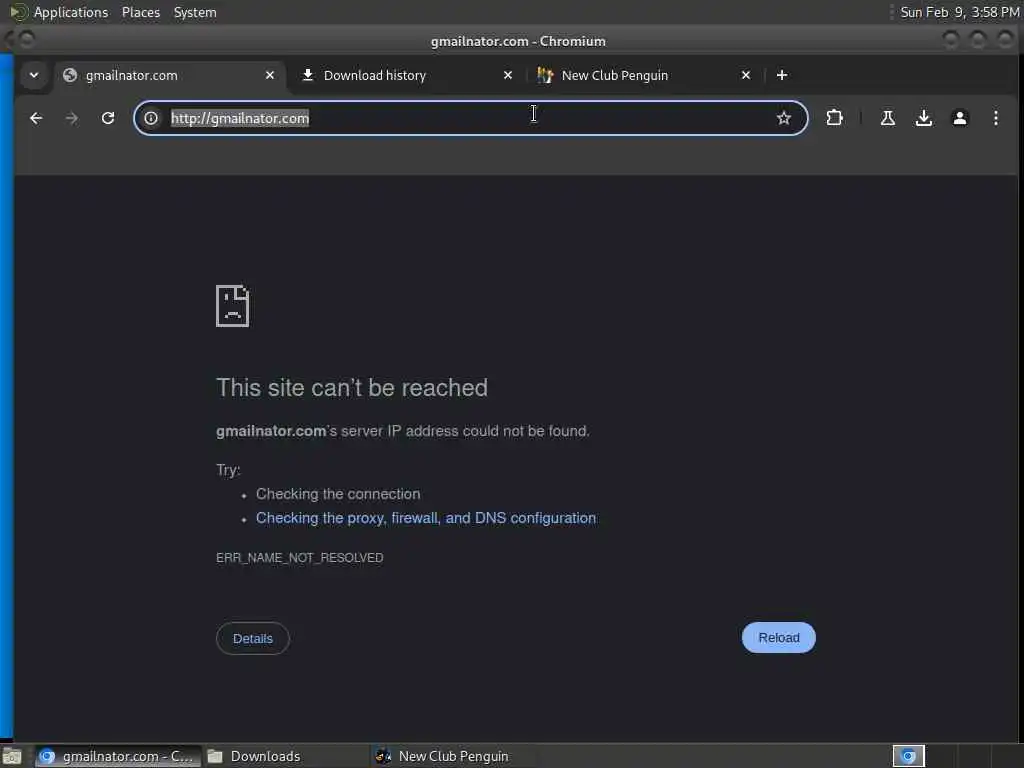Viewport: 1024px width, 768px height.
Task: Open Chrome Labs flask icon
Action: pyautogui.click(x=888, y=118)
